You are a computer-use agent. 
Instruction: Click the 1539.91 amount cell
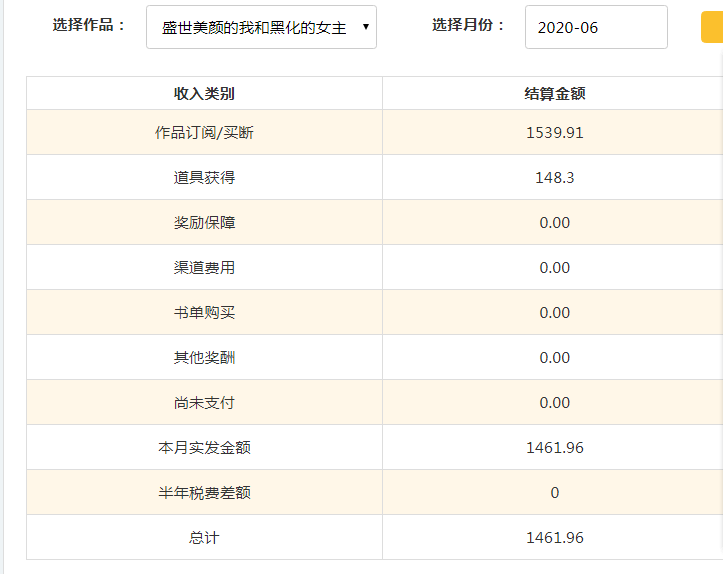click(554, 133)
